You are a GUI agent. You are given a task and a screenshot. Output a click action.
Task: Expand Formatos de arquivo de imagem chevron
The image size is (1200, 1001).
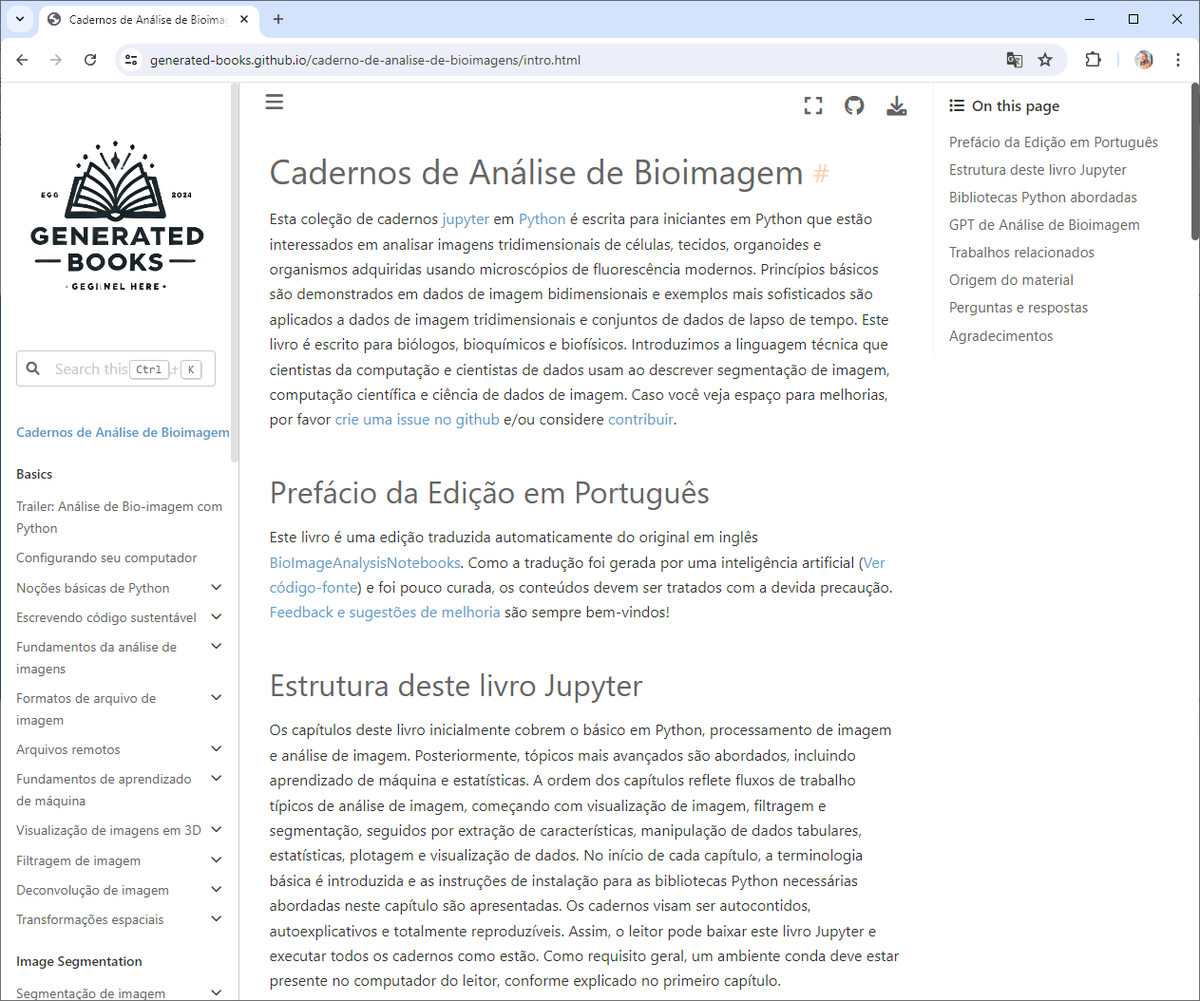(x=217, y=698)
